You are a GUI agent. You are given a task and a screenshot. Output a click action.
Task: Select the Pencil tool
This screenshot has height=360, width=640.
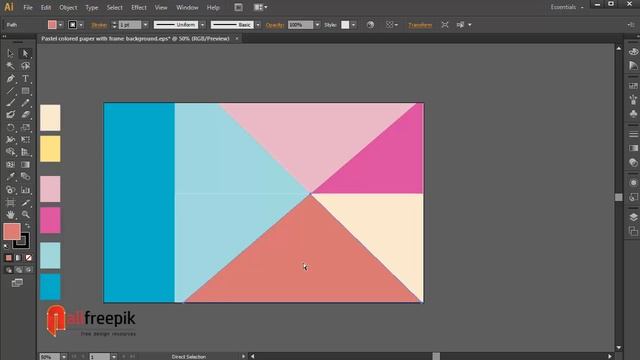25,103
